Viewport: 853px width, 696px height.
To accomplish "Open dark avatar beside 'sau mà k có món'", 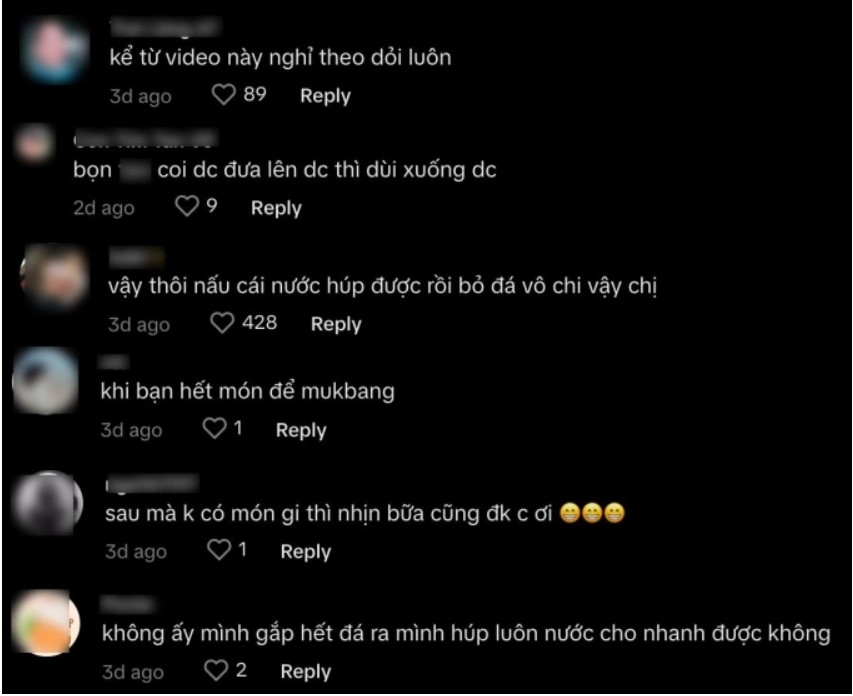I will pos(48,503).
